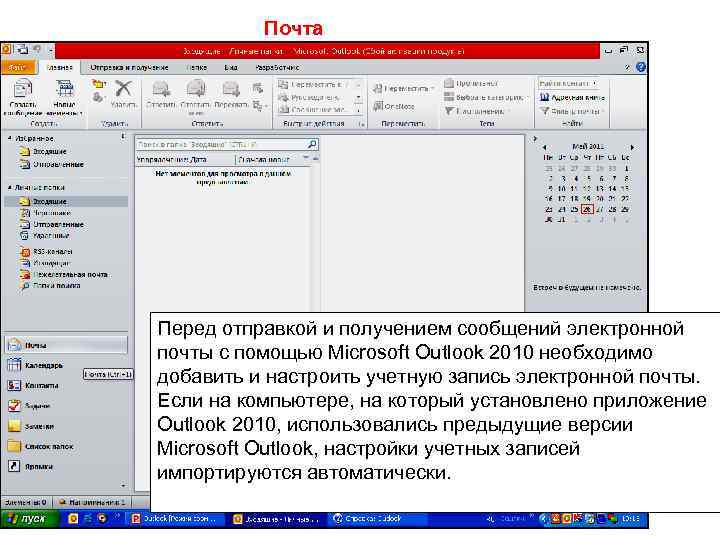Screen dimensions: 720x540
Task: Open the Outbox (Исходящие) folder
Action: (45, 263)
